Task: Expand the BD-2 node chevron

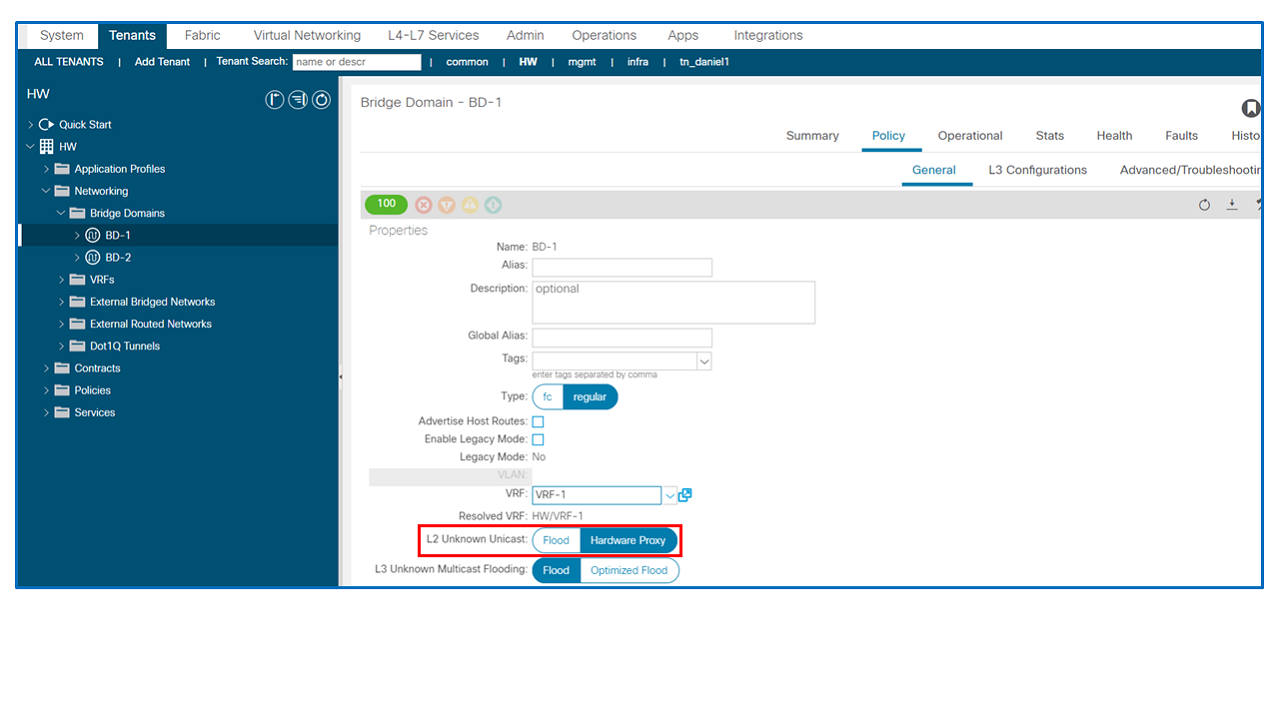Action: pos(77,258)
